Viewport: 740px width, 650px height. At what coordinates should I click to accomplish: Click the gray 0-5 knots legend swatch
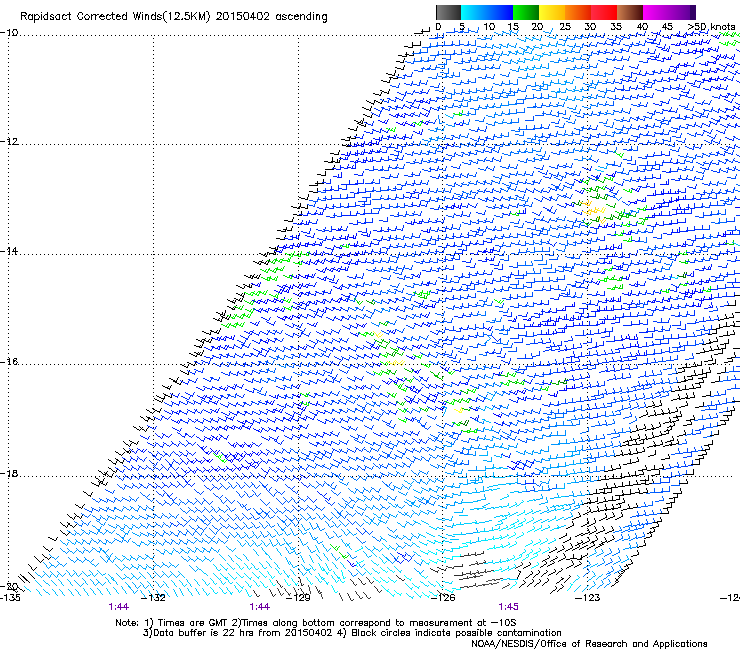click(x=448, y=12)
